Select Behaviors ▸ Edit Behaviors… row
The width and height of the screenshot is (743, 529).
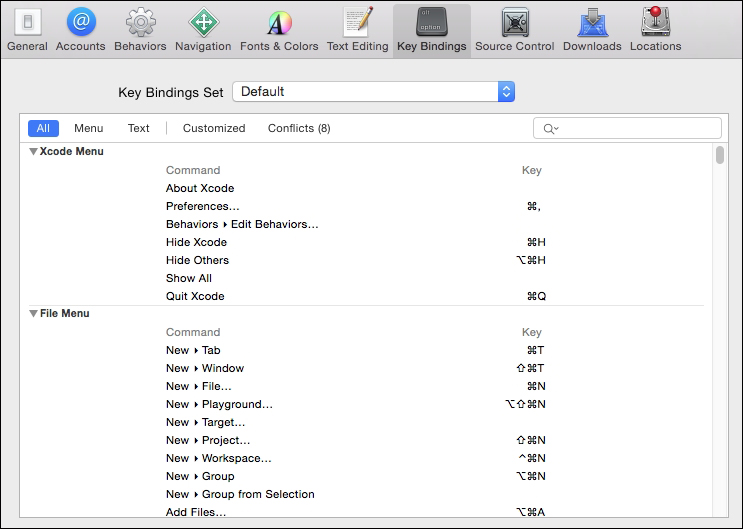(242, 224)
